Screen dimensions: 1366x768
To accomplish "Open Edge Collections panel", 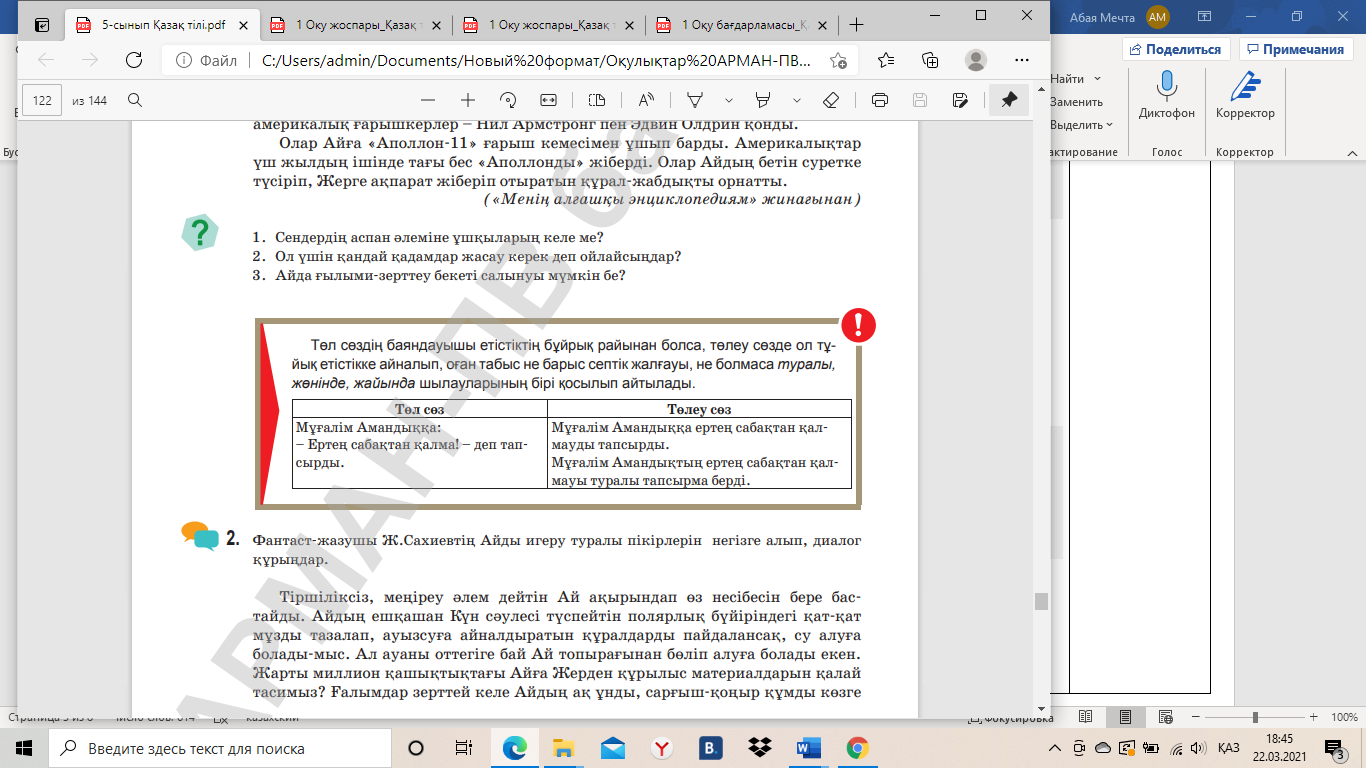I will click(930, 60).
